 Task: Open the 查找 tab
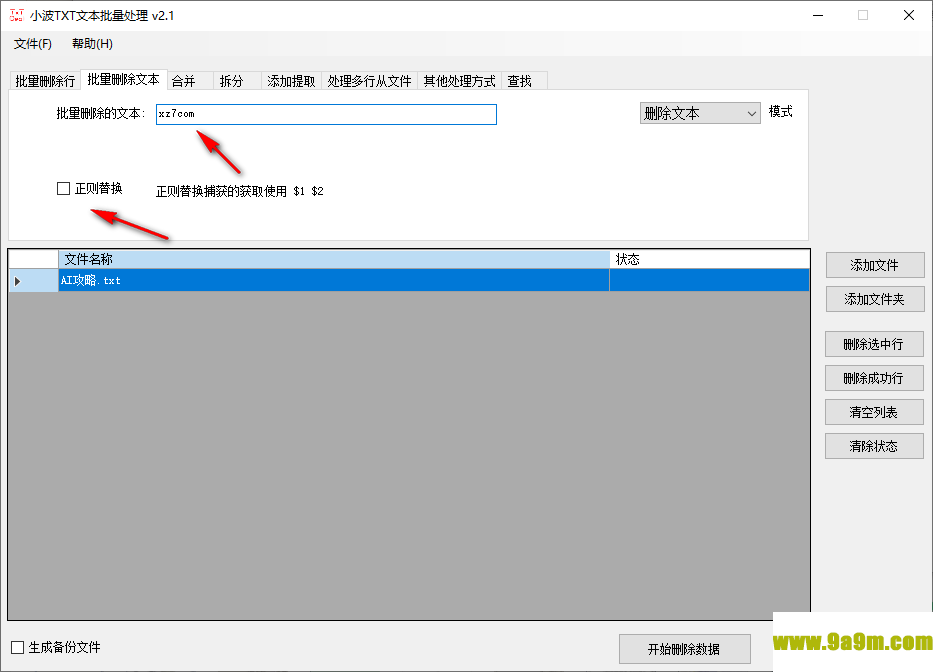(524, 81)
